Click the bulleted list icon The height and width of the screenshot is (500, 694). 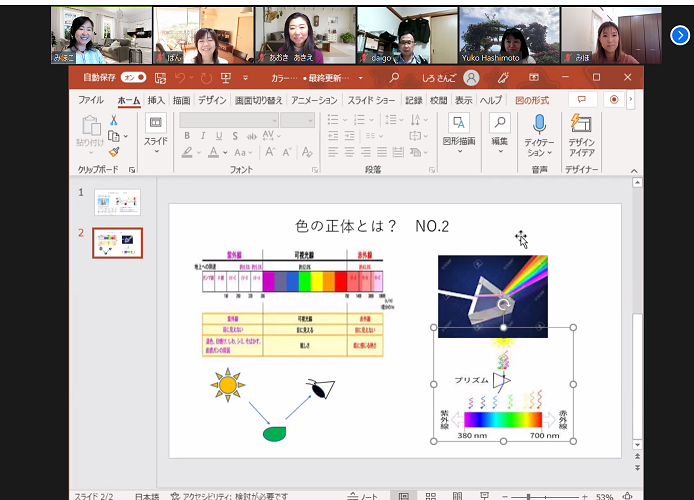tap(333, 119)
